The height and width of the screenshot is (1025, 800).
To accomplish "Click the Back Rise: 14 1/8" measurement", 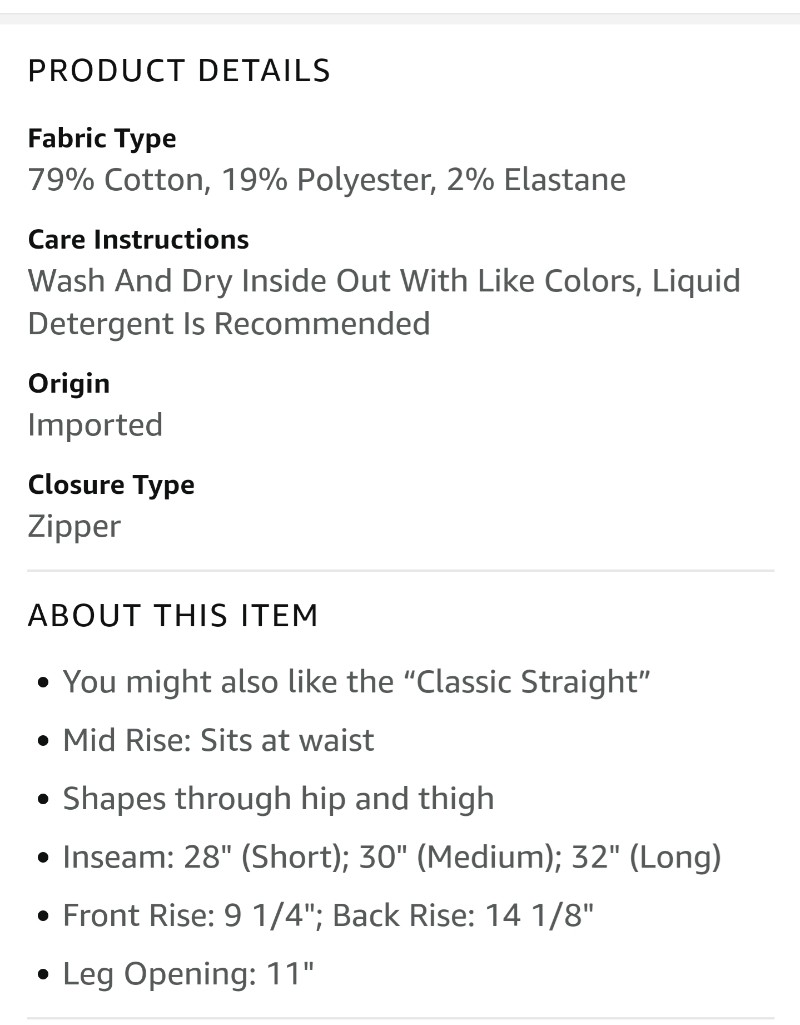I will tap(463, 915).
